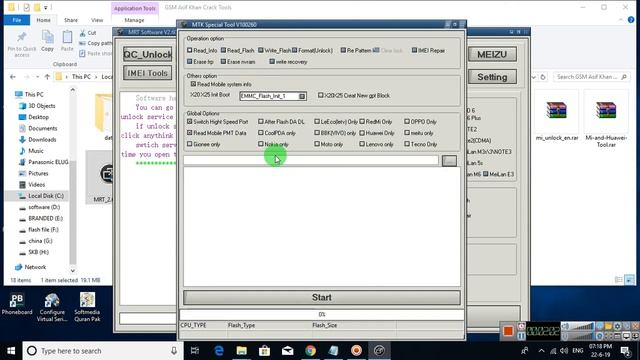Expand the address bar history dropdown

coord(533,77)
